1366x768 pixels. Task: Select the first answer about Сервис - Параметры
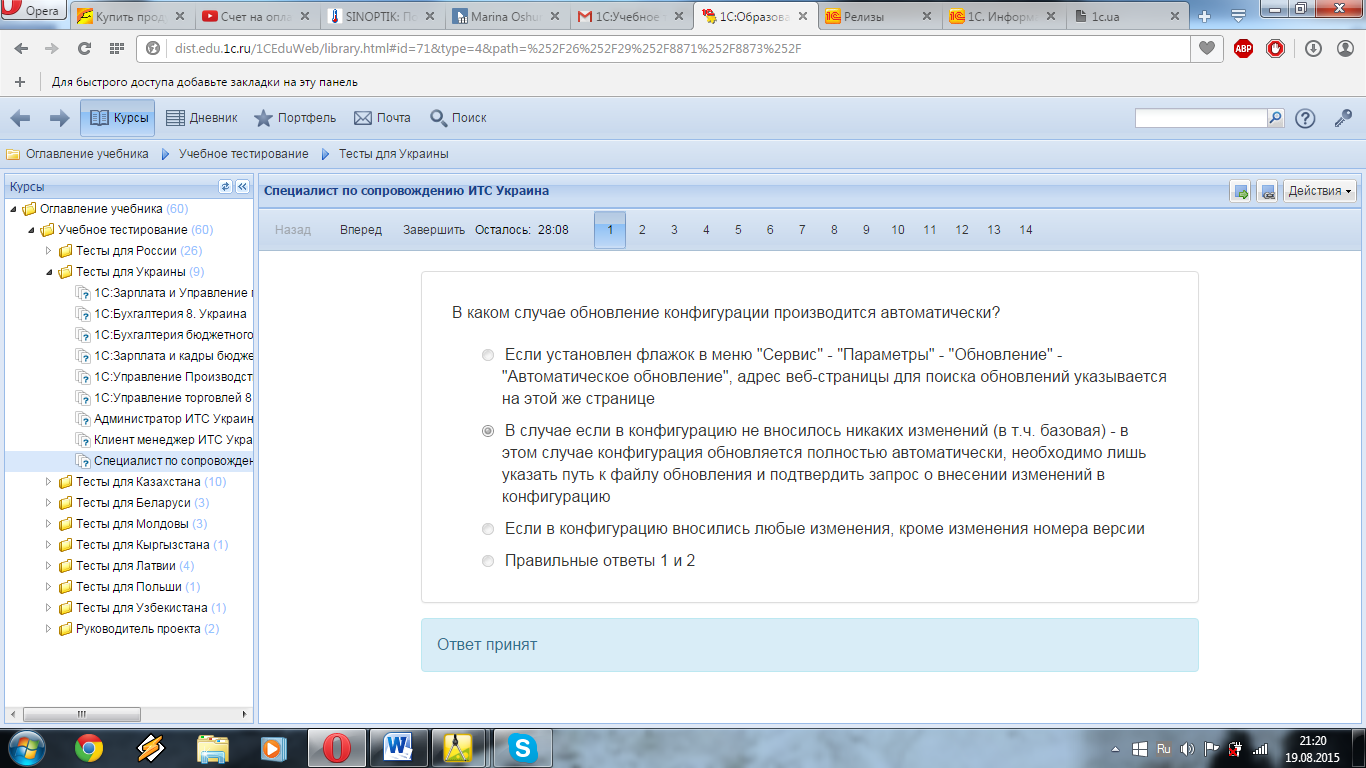(488, 355)
